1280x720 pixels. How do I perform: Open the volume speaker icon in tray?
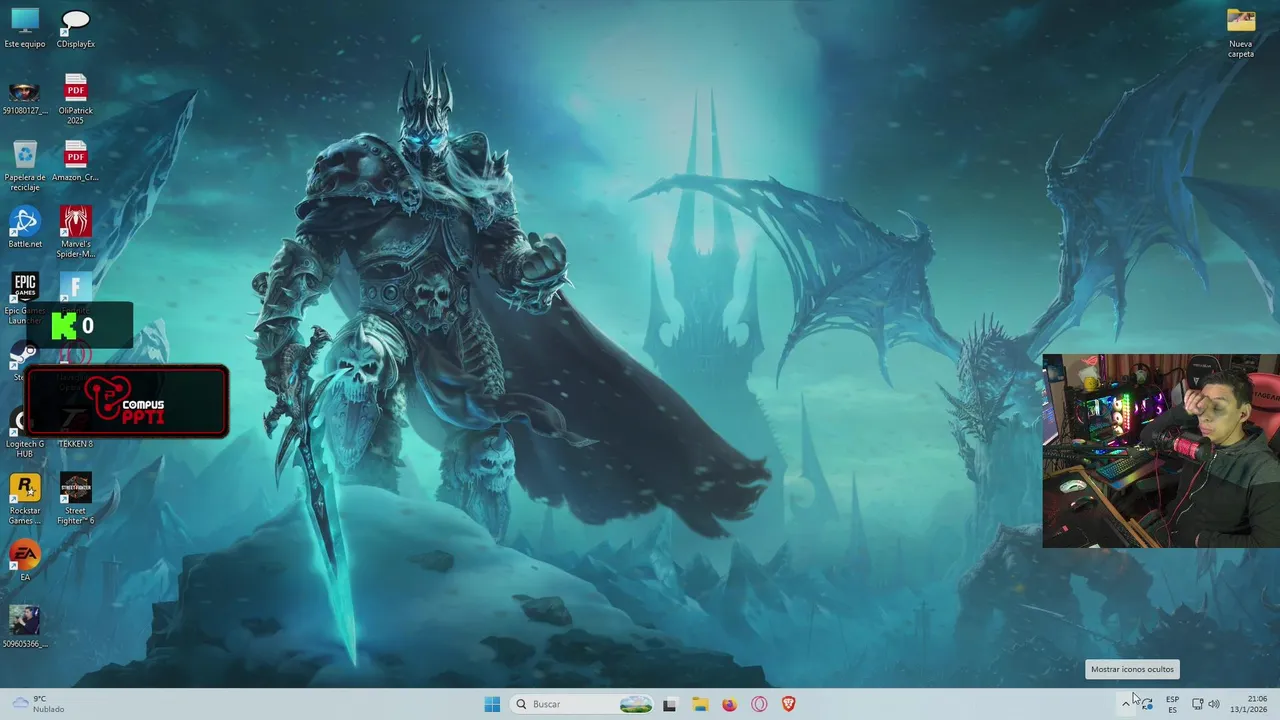point(1214,704)
